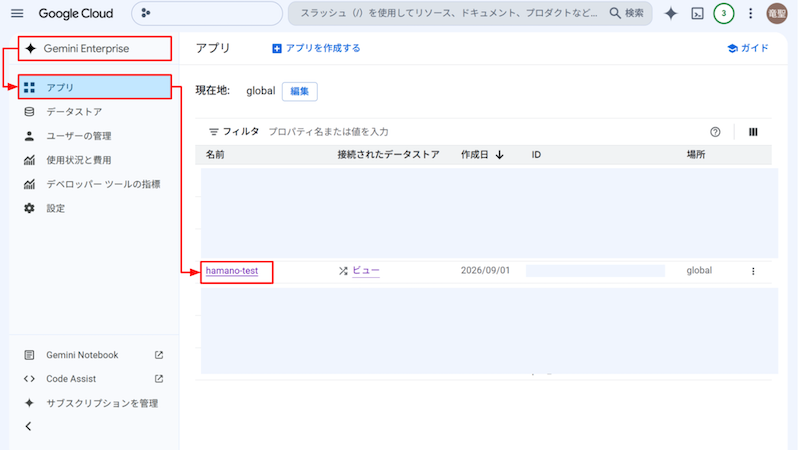The image size is (804, 450).
Task: Open hamano-test row three-dot actions menu
Action: click(753, 271)
